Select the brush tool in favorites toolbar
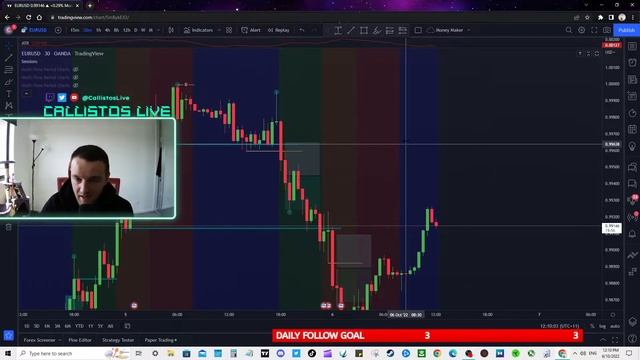 point(377,30)
